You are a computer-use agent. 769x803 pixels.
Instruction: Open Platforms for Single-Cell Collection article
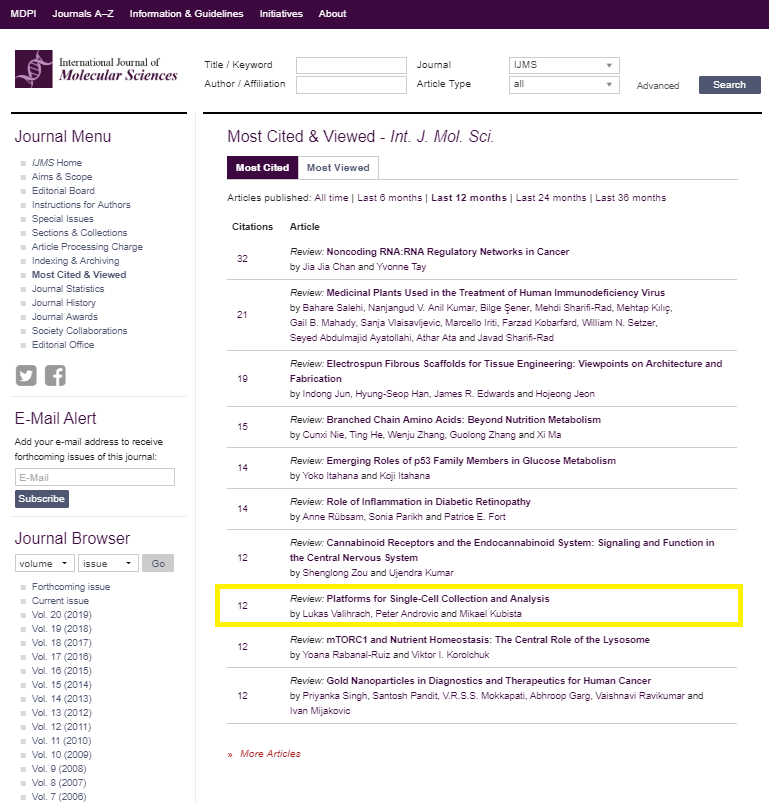pyautogui.click(x=438, y=599)
